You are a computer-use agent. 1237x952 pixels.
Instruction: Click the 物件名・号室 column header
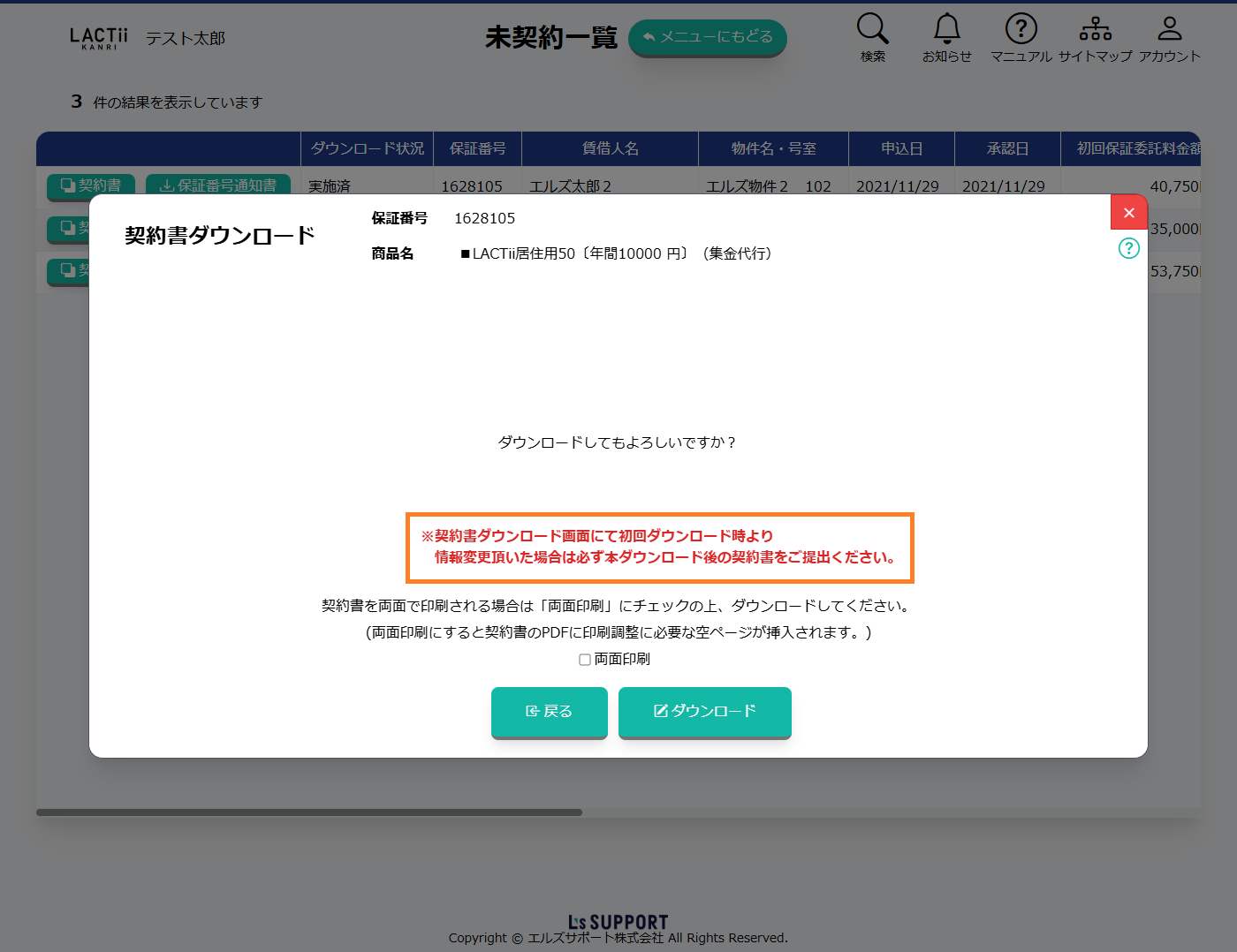pos(773,148)
